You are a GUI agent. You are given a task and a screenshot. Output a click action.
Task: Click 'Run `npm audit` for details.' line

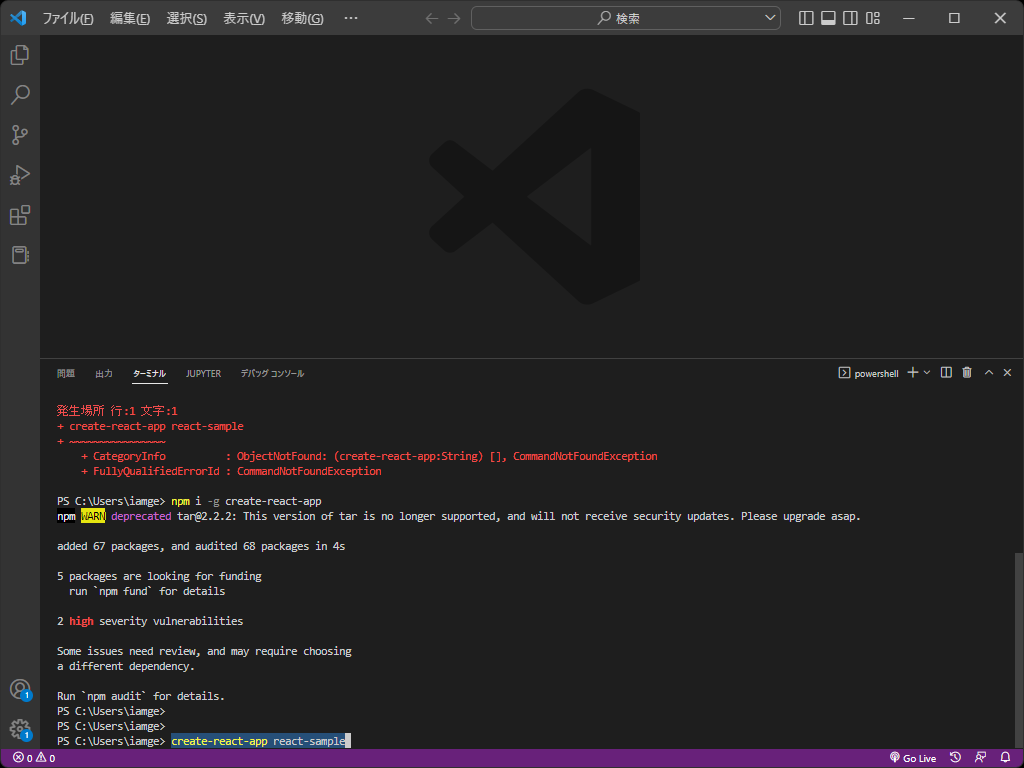[x=141, y=696]
